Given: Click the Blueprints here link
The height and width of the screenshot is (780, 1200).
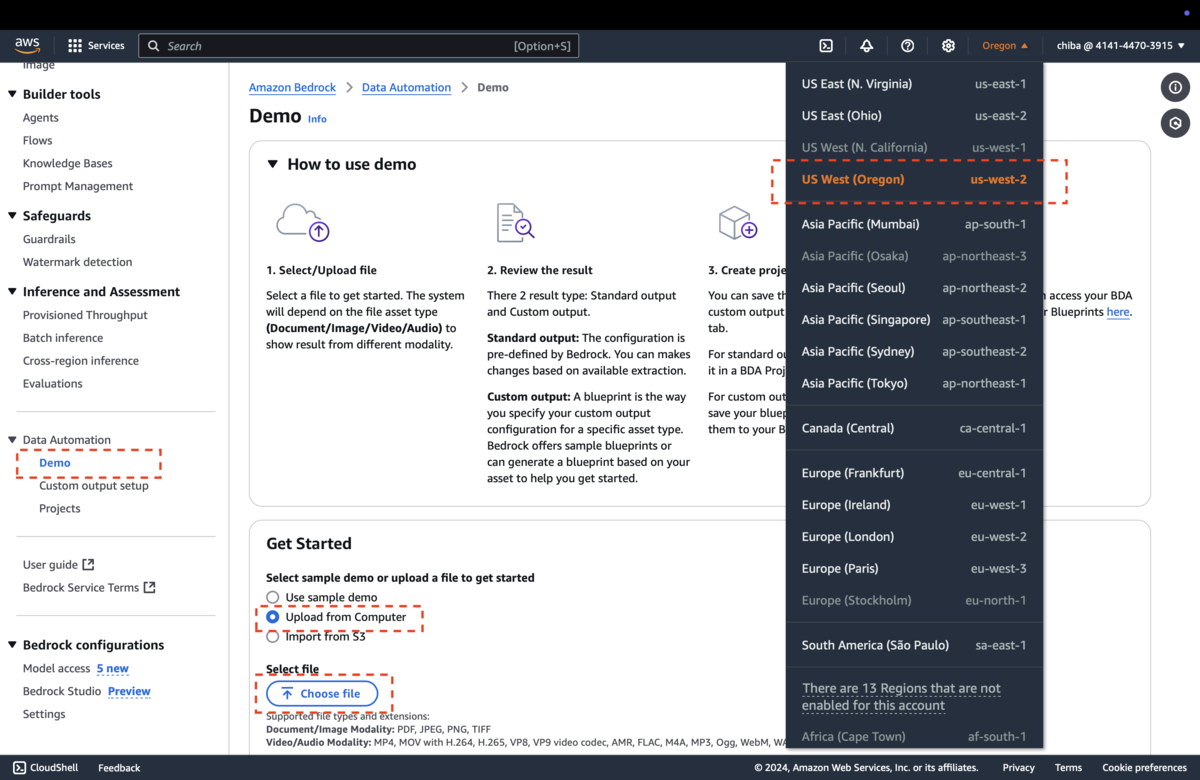Looking at the screenshot, I should pos(1118,312).
